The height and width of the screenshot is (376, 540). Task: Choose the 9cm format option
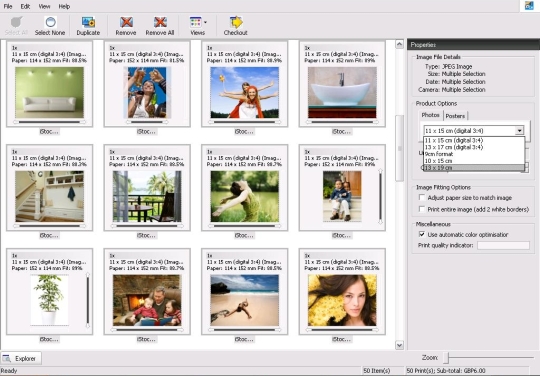pyautogui.click(x=474, y=154)
